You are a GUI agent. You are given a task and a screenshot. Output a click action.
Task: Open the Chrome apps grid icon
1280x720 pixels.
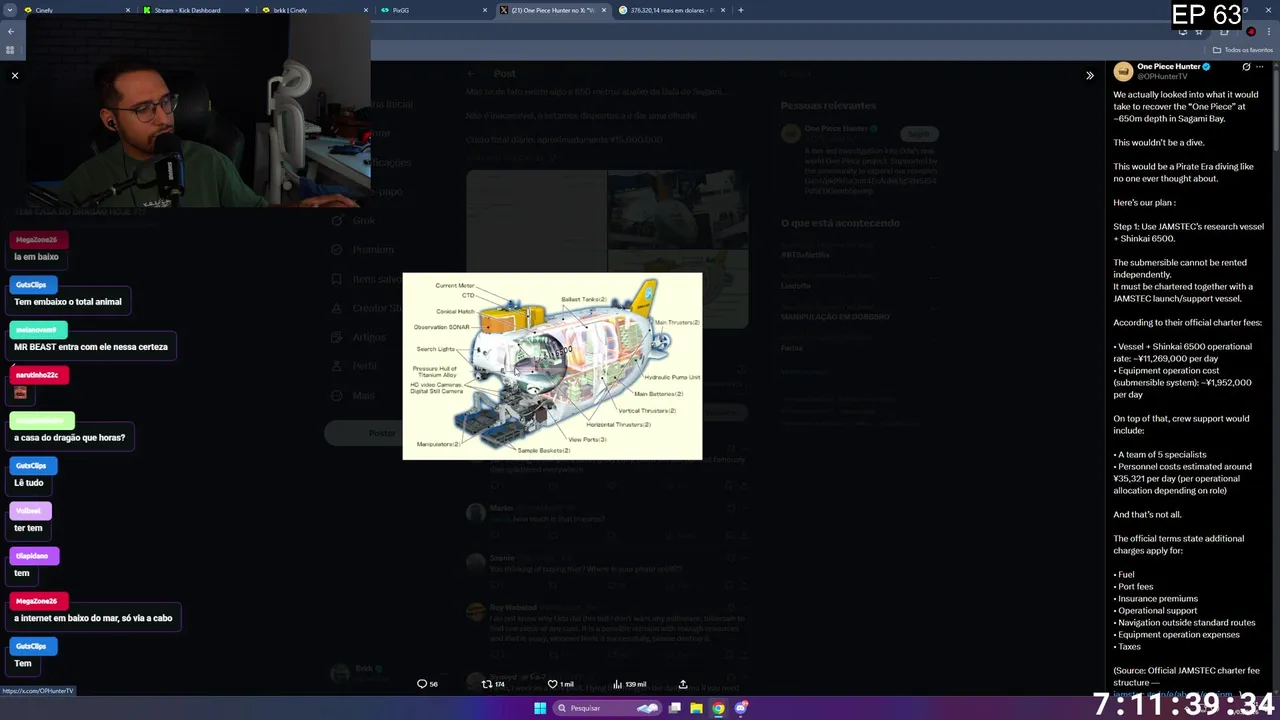coord(11,50)
